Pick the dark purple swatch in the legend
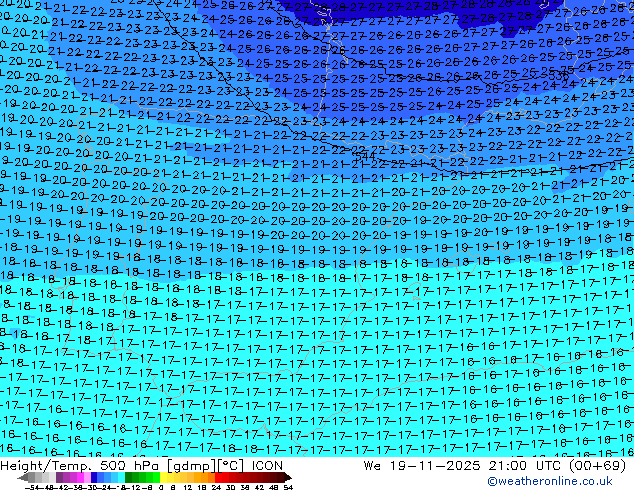The image size is (634, 490). point(59,477)
